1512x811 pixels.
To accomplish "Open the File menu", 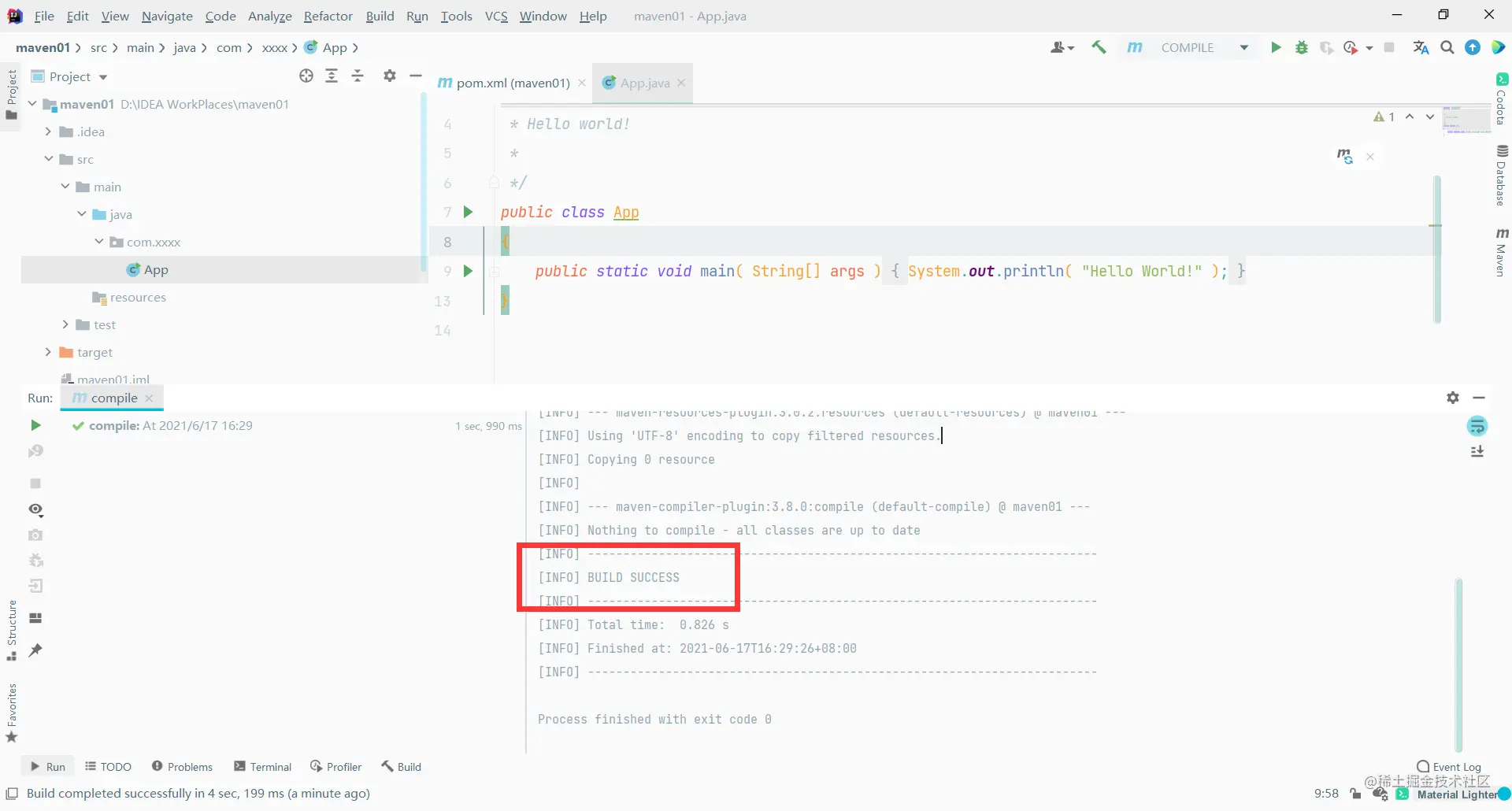I will [x=44, y=16].
